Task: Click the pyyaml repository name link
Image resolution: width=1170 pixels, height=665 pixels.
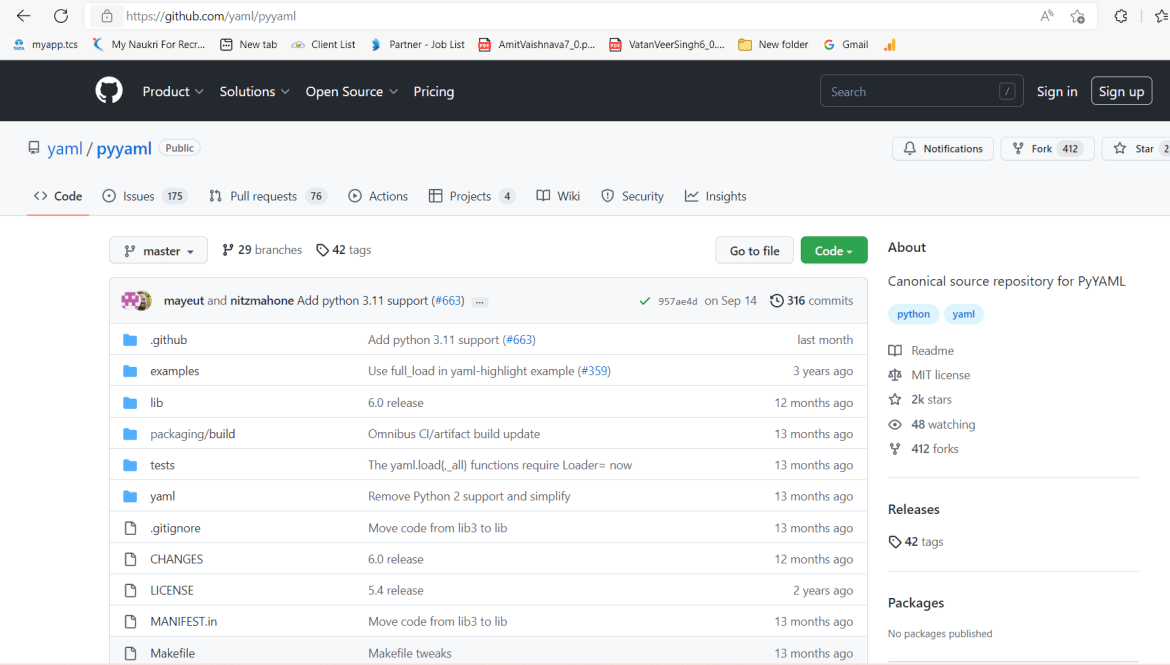Action: pyautogui.click(x=124, y=149)
